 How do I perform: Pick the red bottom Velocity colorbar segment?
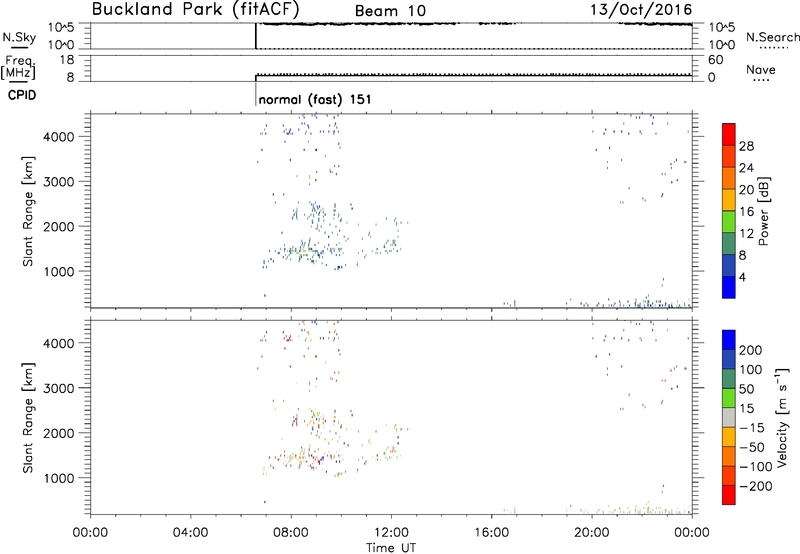[729, 495]
